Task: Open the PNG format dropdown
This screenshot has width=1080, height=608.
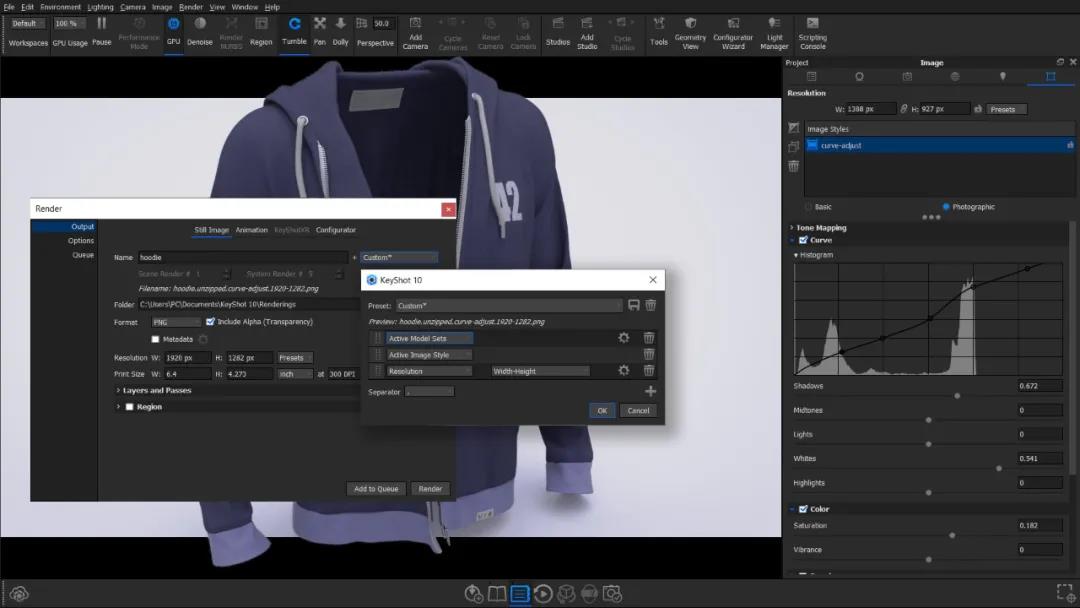Action: 176,322
